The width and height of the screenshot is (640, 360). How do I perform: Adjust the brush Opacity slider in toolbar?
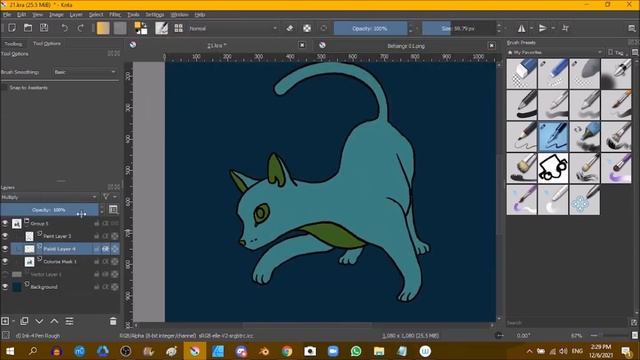point(370,28)
